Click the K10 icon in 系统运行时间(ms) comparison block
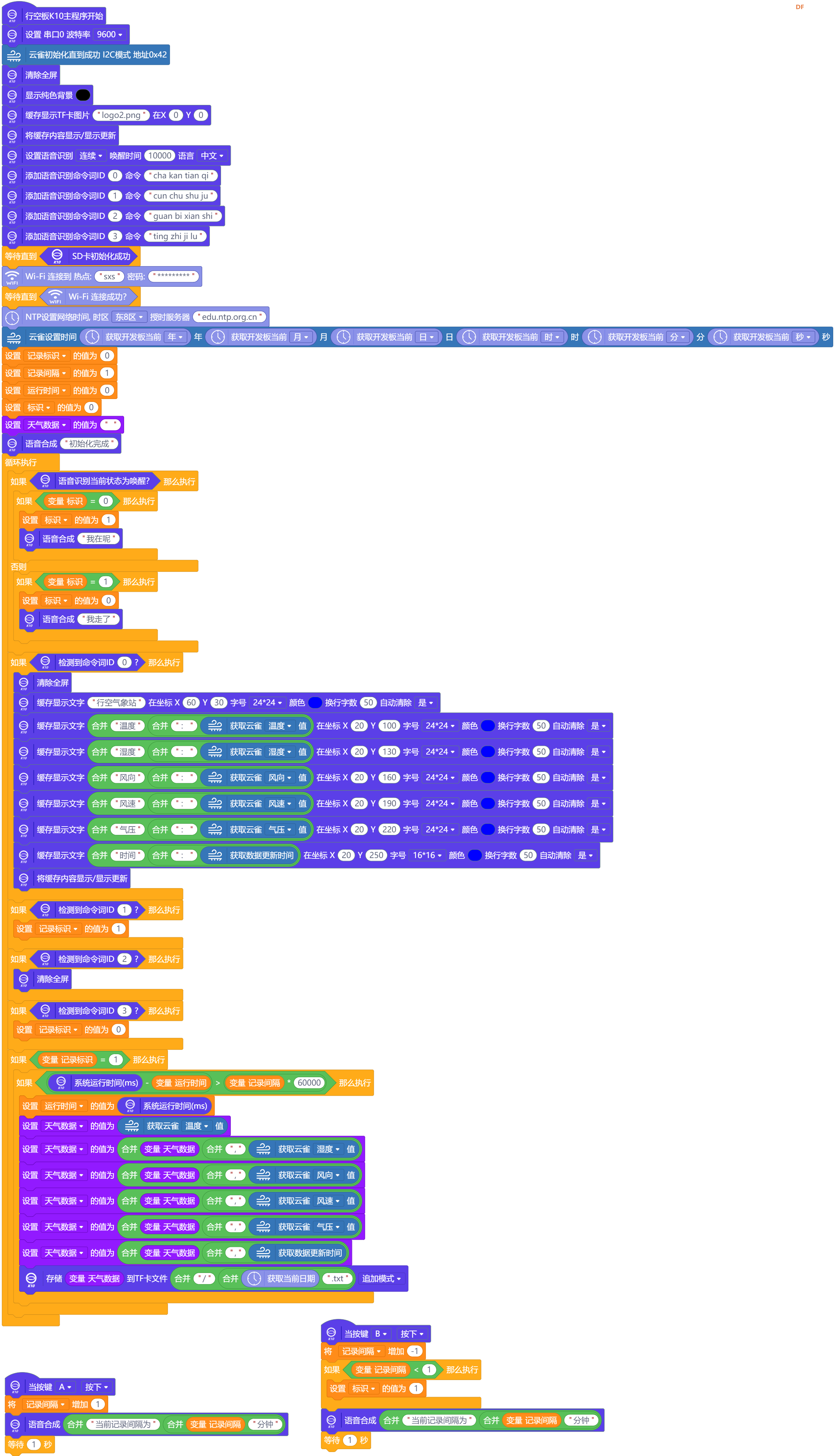The height and width of the screenshot is (1456, 835). tap(61, 1083)
